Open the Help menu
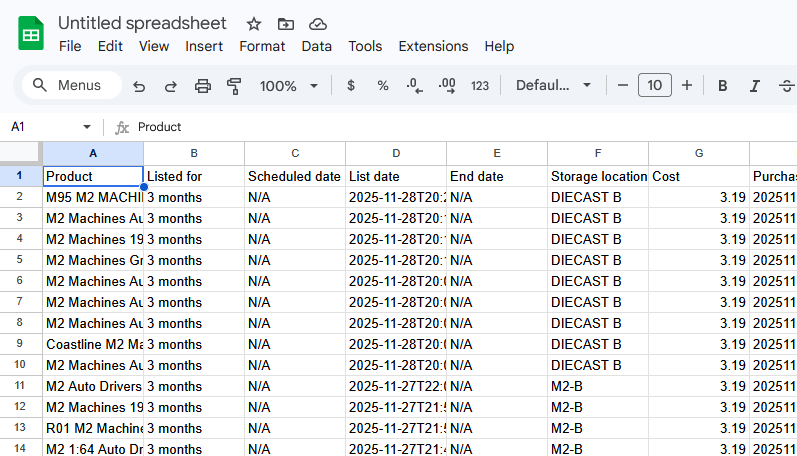797x456 pixels. [499, 46]
